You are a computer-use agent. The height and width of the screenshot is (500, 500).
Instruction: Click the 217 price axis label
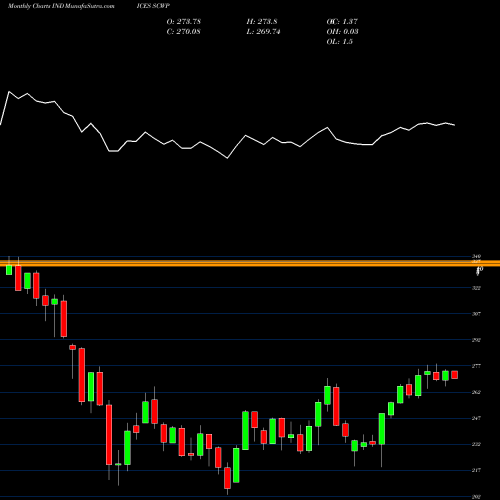(476, 470)
